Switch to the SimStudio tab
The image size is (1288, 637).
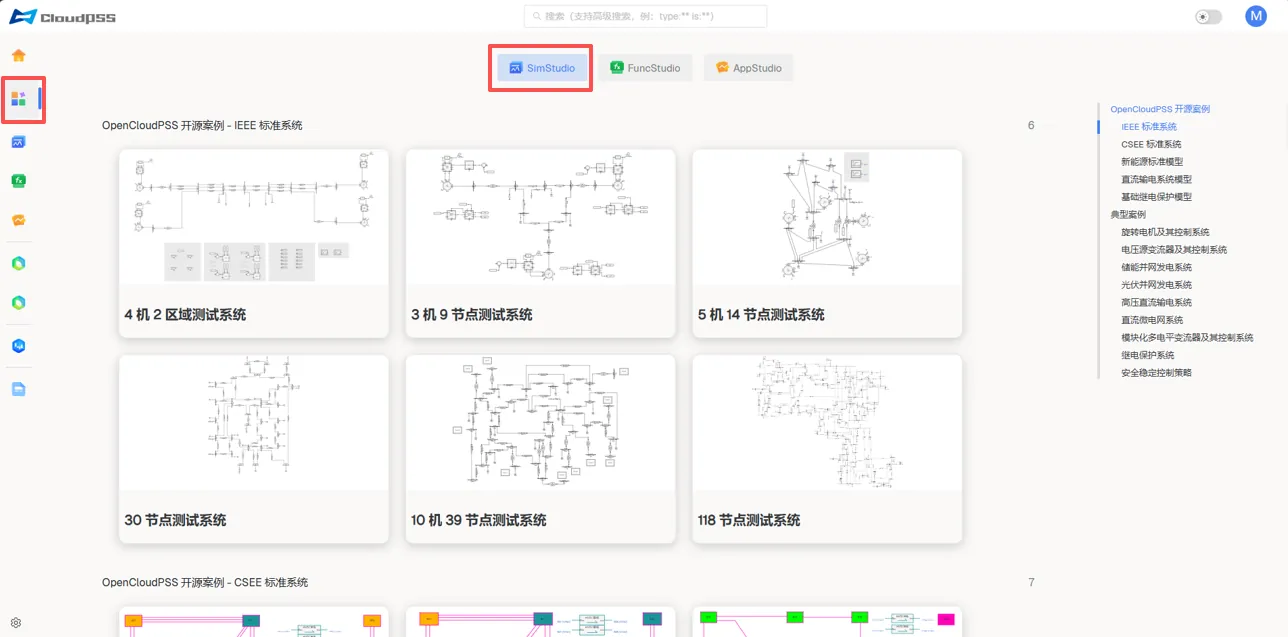pyautogui.click(x=542, y=68)
